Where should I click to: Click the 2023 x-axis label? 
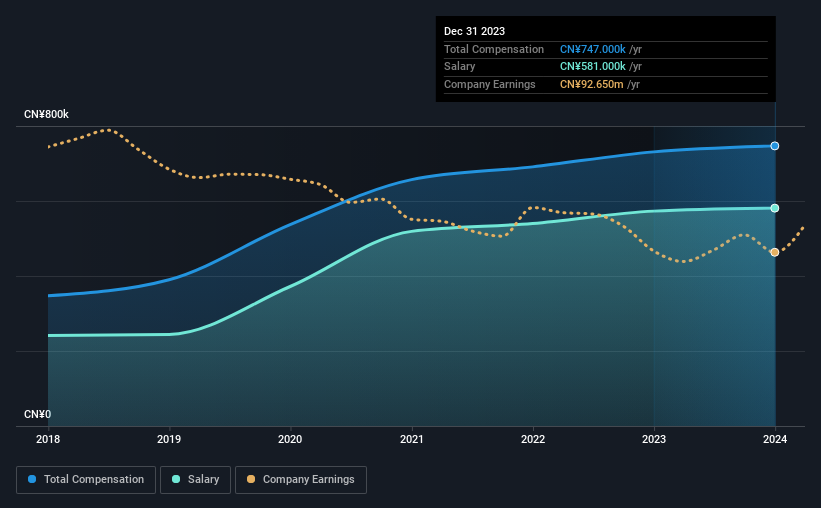point(654,439)
